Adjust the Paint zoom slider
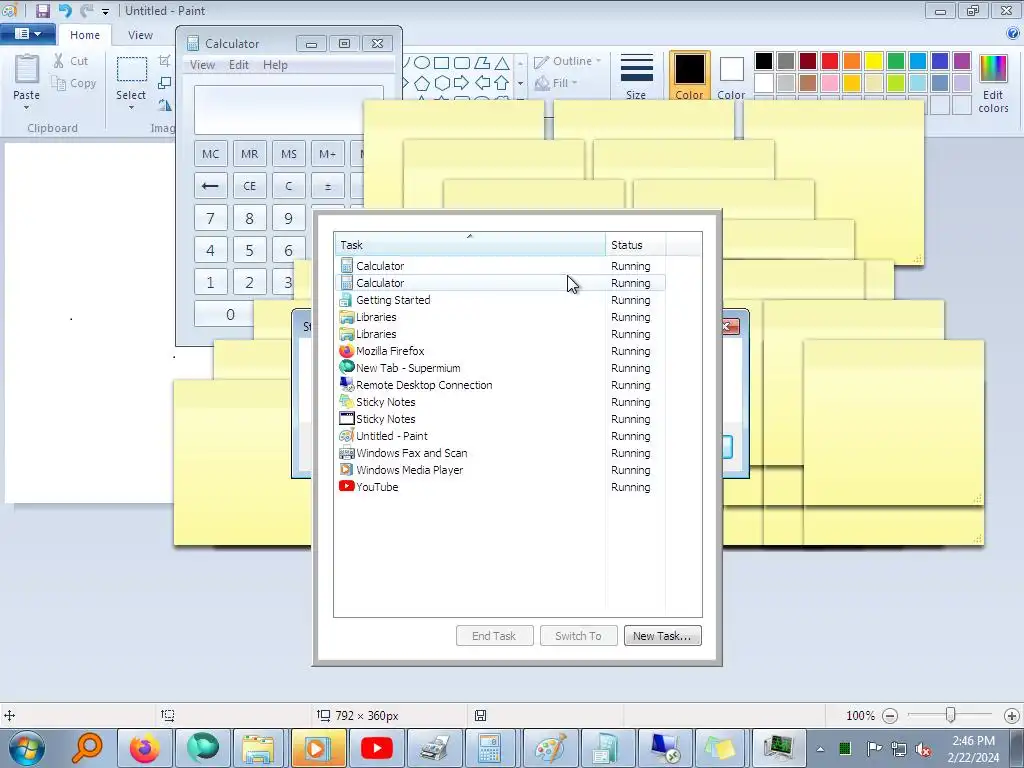The image size is (1024, 768). tap(950, 715)
